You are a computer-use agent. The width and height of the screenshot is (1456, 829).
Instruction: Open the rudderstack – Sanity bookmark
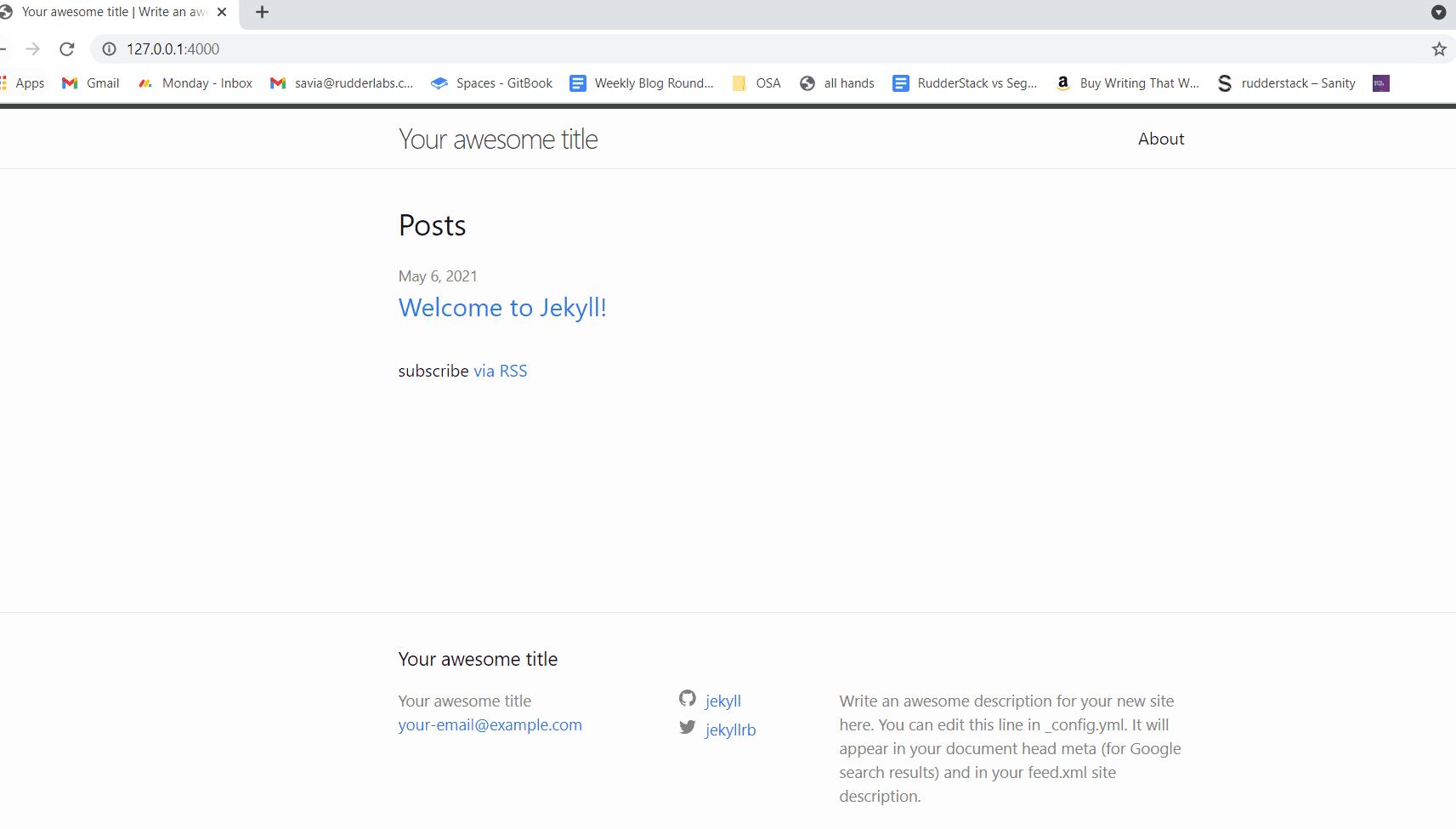click(x=1287, y=83)
